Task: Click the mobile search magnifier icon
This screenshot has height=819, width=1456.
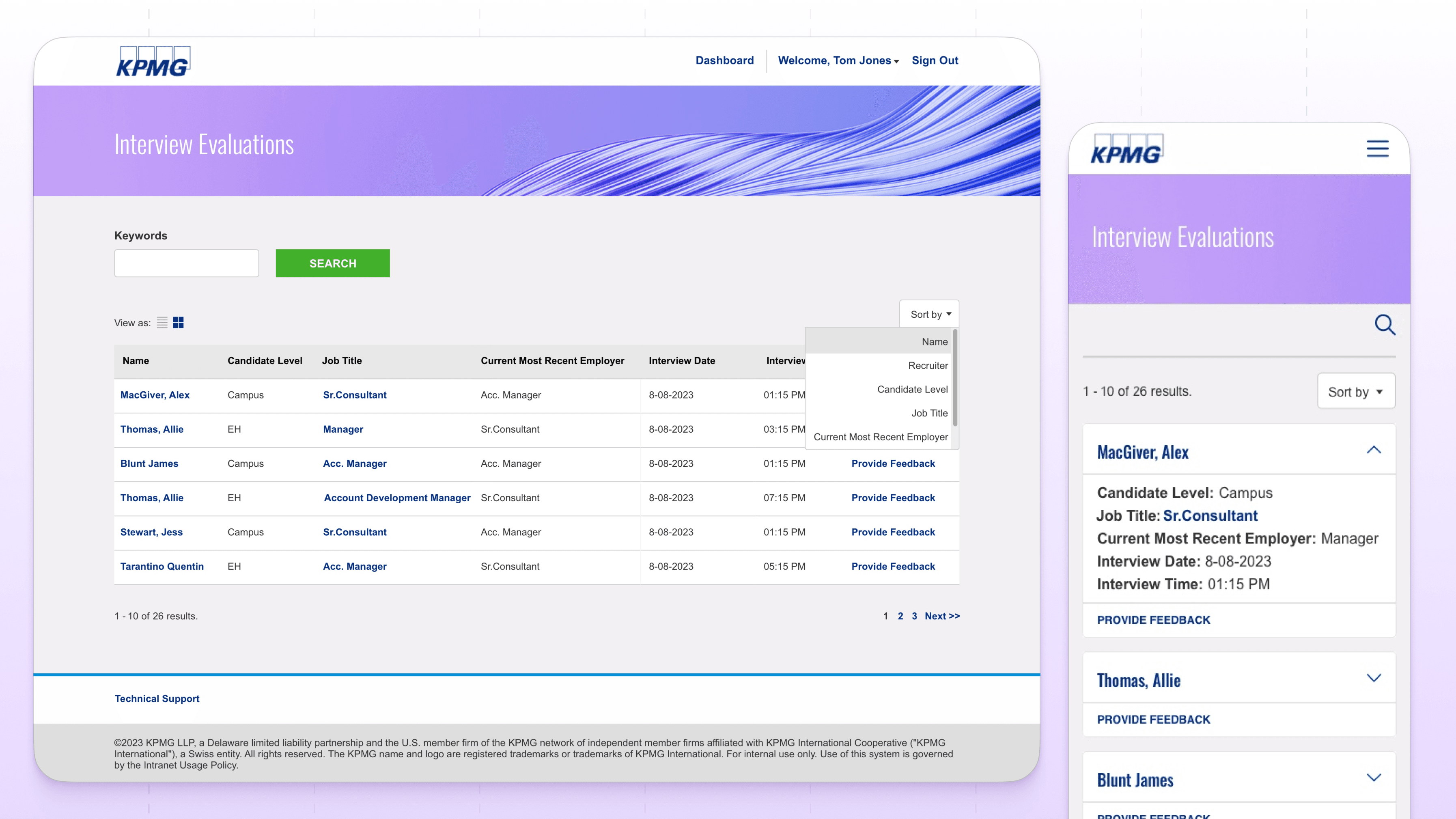Action: click(1384, 324)
